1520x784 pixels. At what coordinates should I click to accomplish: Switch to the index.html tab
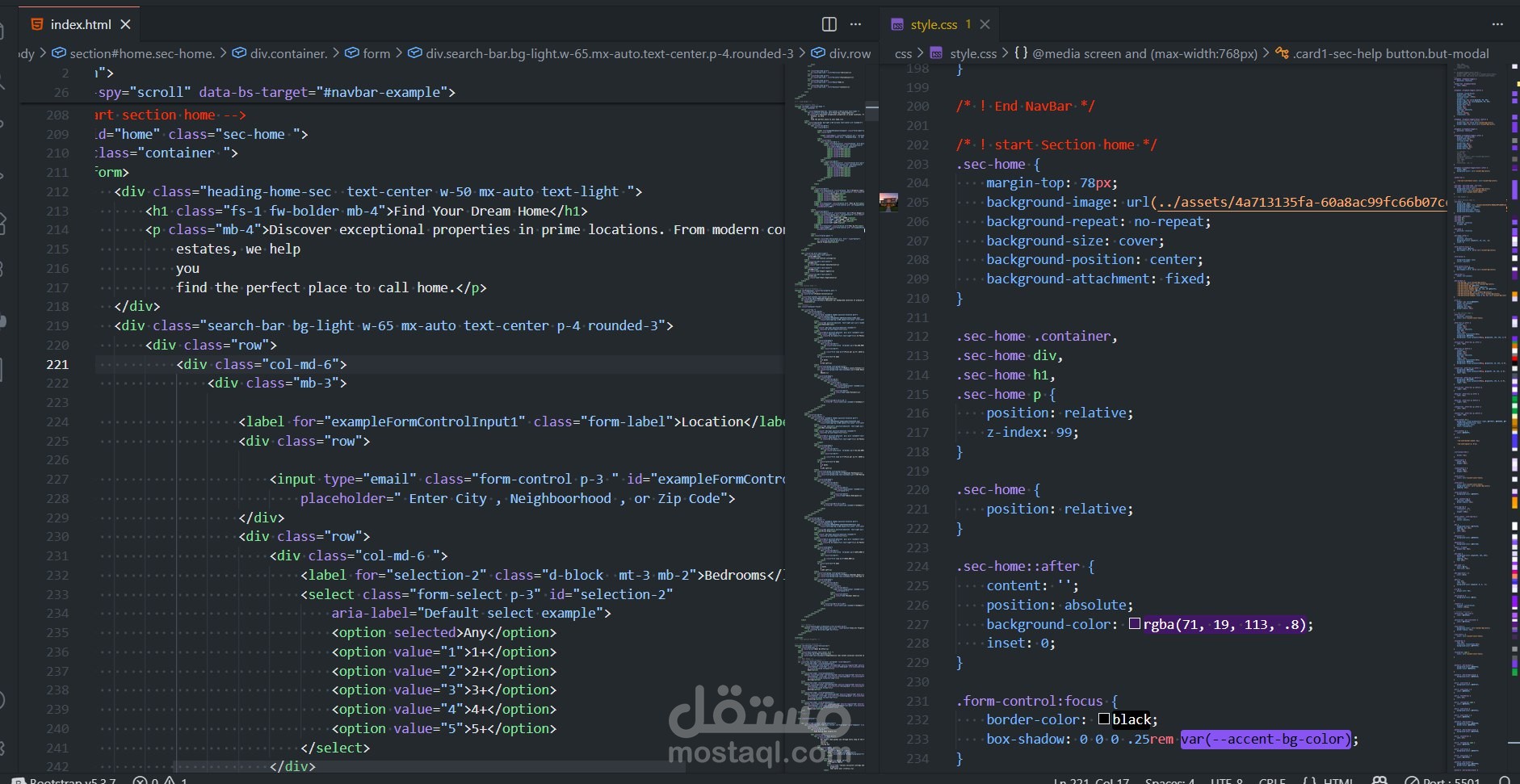click(x=81, y=24)
